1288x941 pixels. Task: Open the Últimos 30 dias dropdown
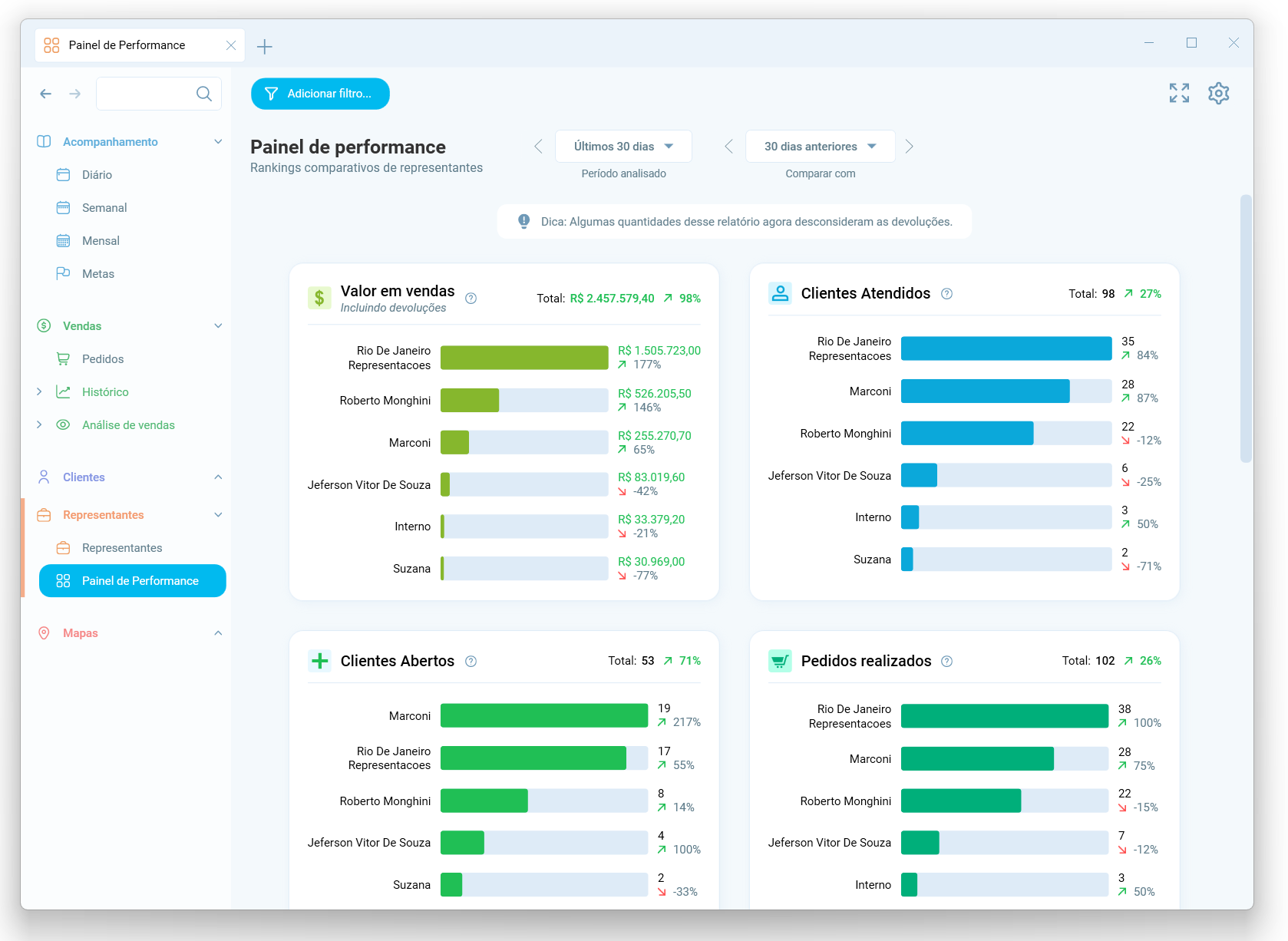coord(623,147)
